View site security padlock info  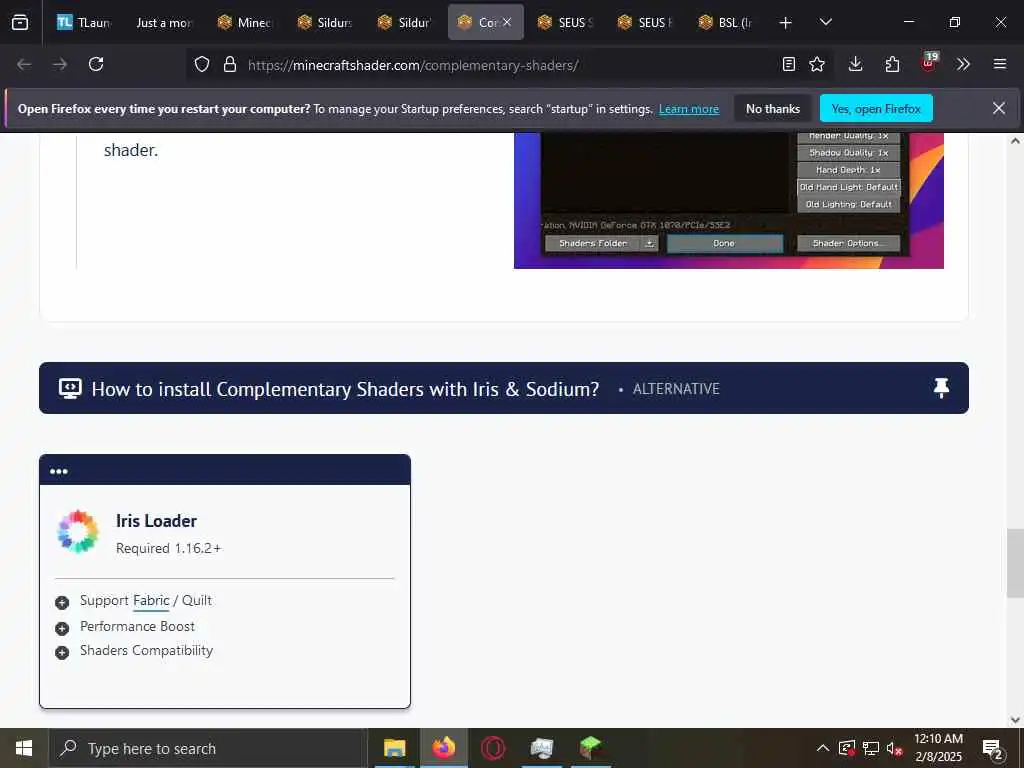pos(230,64)
